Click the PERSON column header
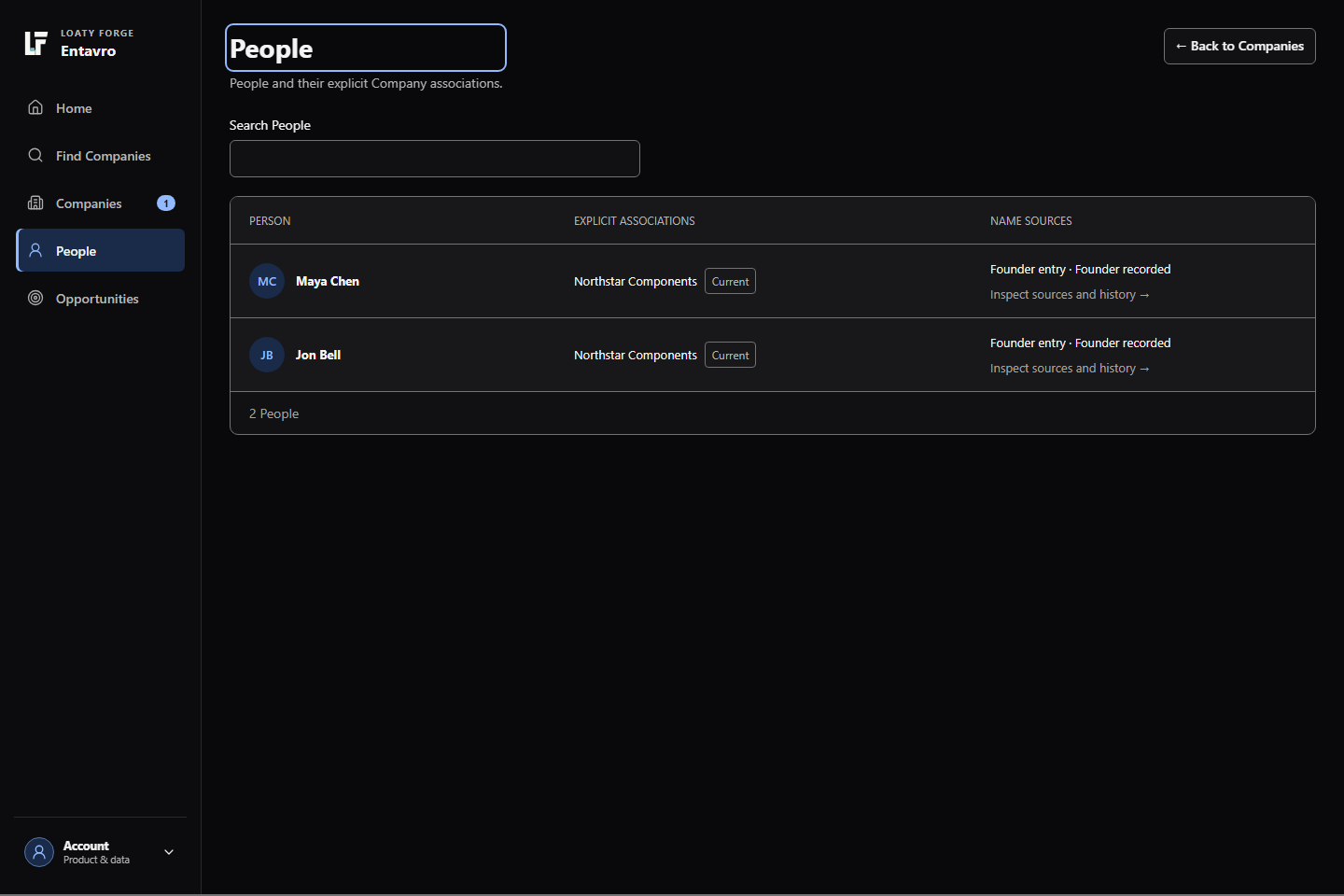 270,221
